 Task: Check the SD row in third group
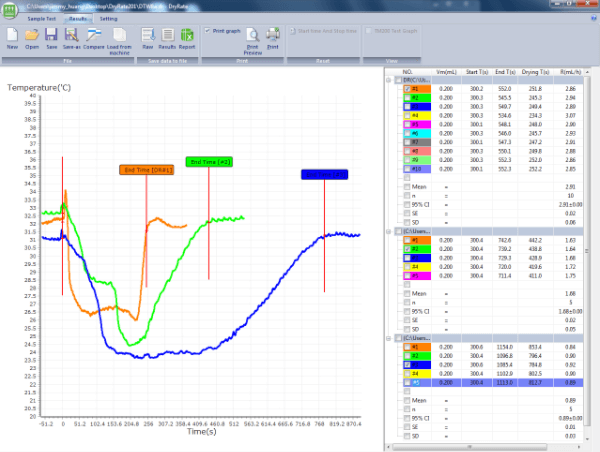(407, 436)
